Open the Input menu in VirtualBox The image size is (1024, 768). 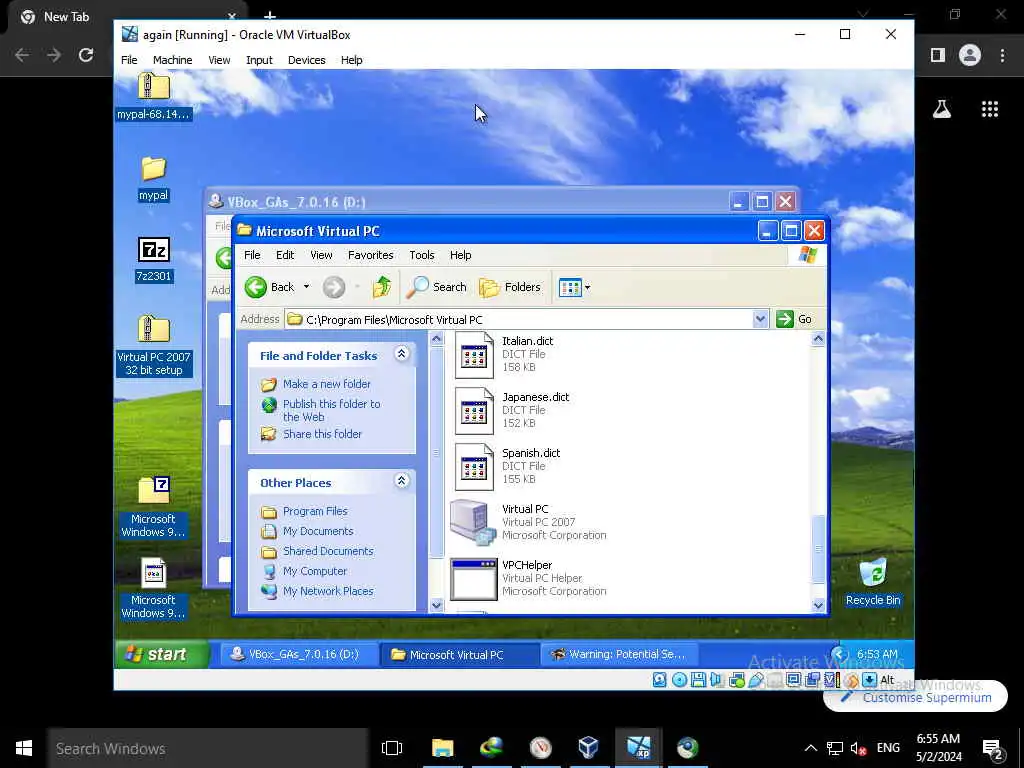point(259,60)
